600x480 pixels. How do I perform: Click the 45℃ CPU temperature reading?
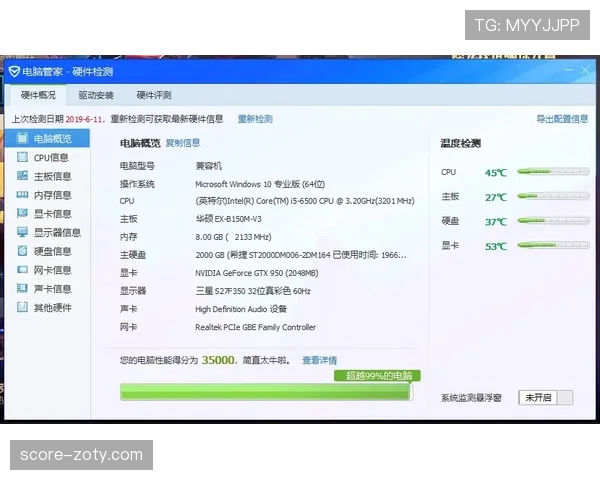click(496, 173)
